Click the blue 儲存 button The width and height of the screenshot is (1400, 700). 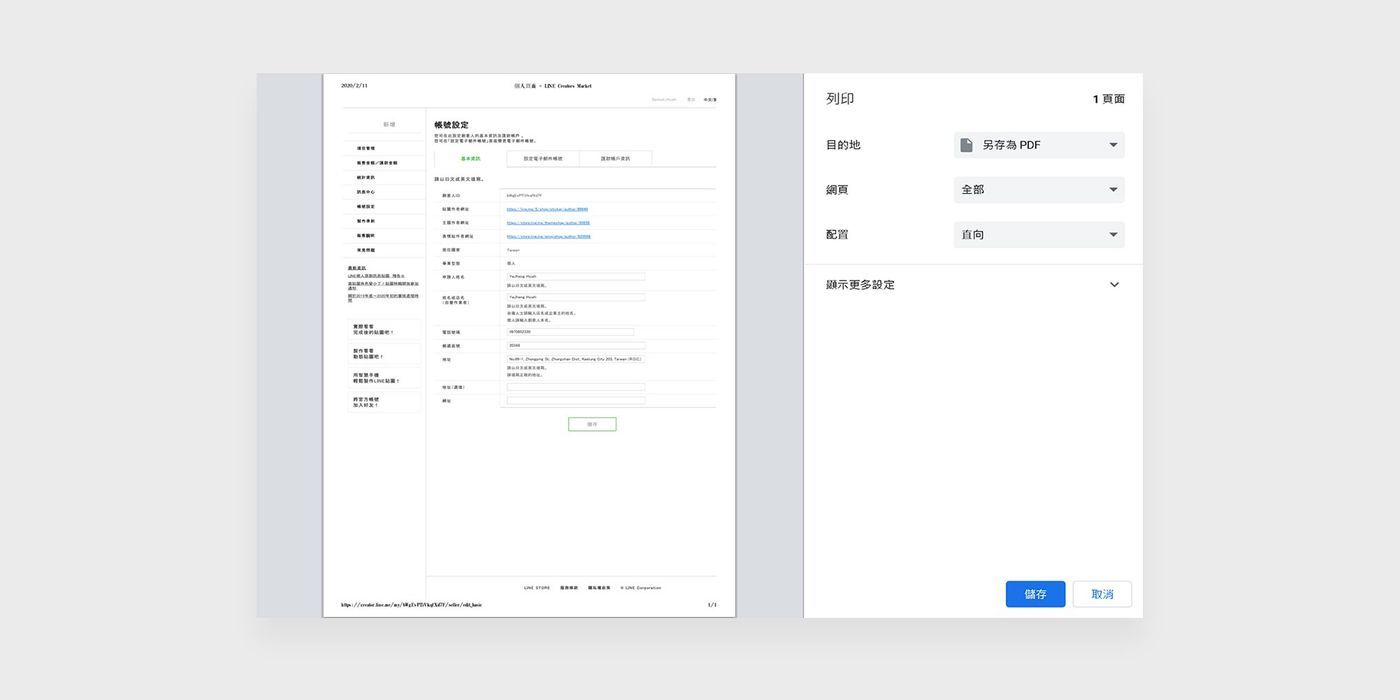(x=1035, y=594)
